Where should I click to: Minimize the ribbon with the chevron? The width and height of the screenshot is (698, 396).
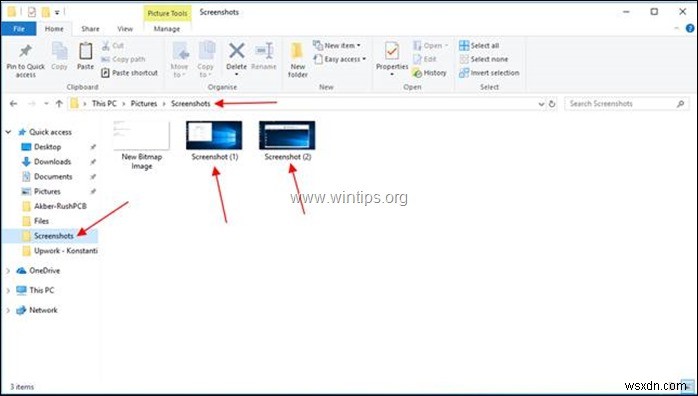tap(677, 28)
